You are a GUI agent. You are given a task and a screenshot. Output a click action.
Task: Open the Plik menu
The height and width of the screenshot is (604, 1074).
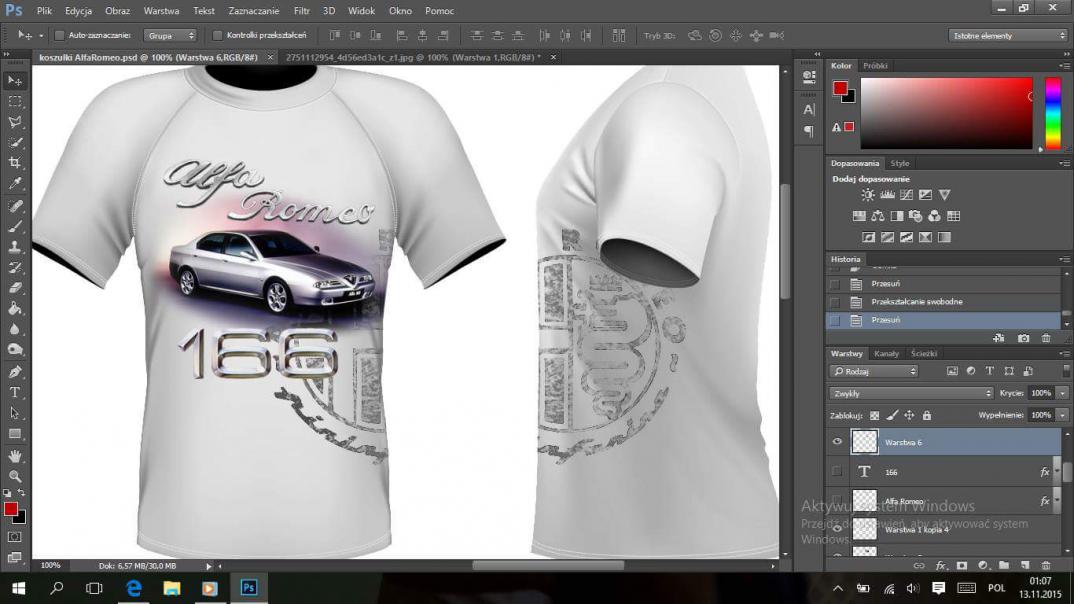[x=45, y=11]
